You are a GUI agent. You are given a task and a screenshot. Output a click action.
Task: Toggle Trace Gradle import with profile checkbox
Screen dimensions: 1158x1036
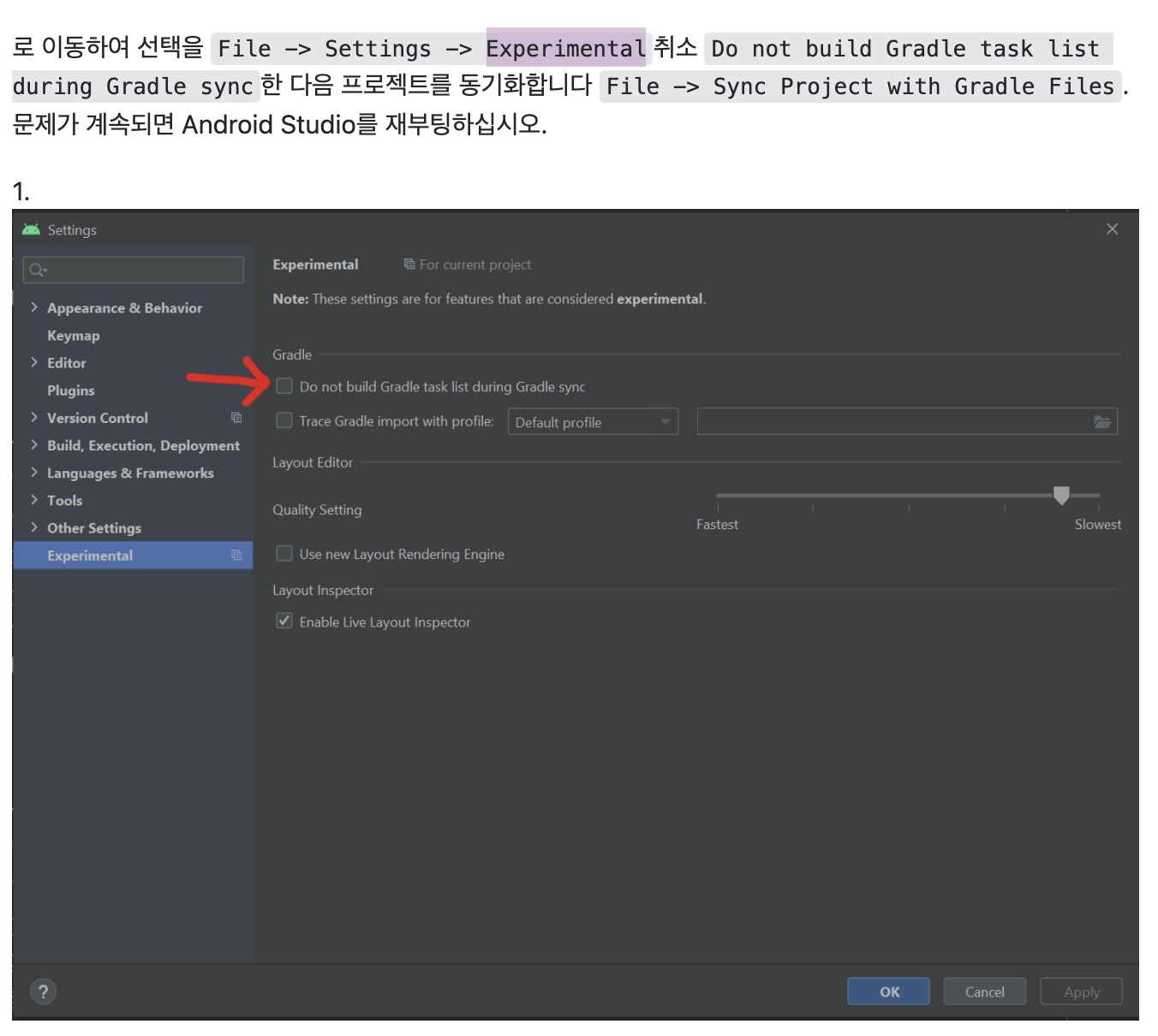click(x=284, y=420)
